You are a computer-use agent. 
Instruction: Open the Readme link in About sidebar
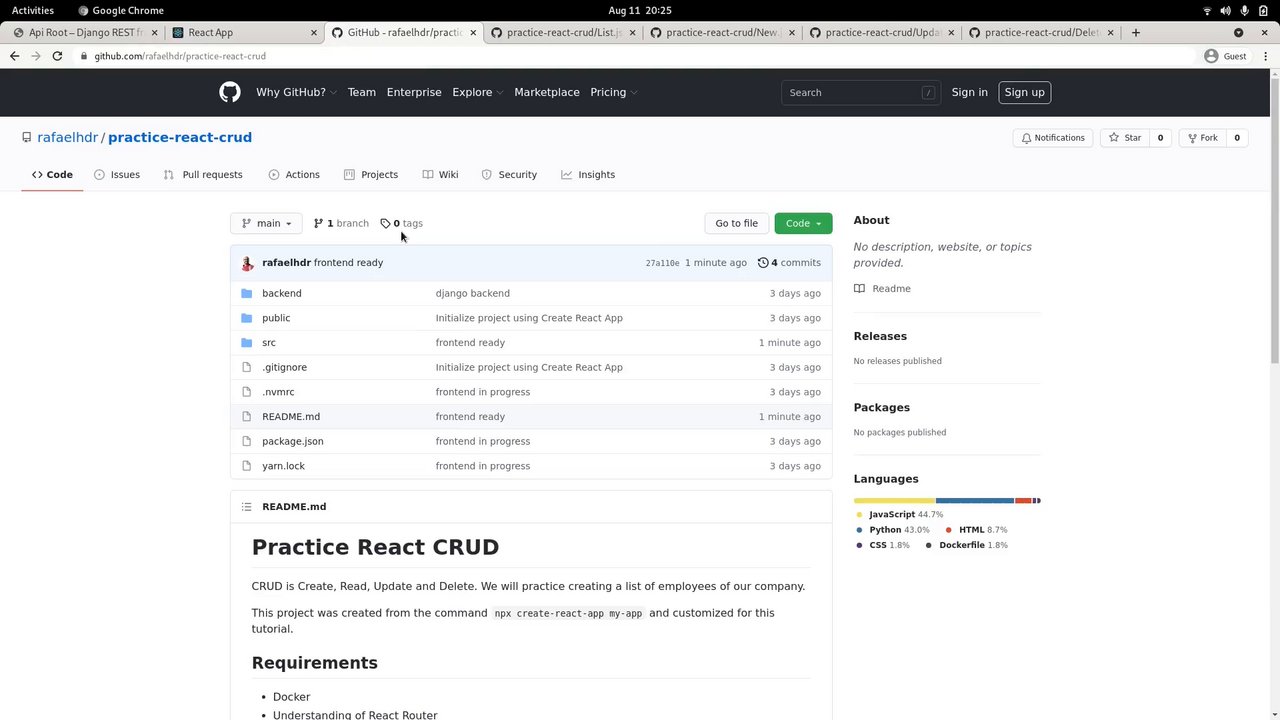[882, 288]
